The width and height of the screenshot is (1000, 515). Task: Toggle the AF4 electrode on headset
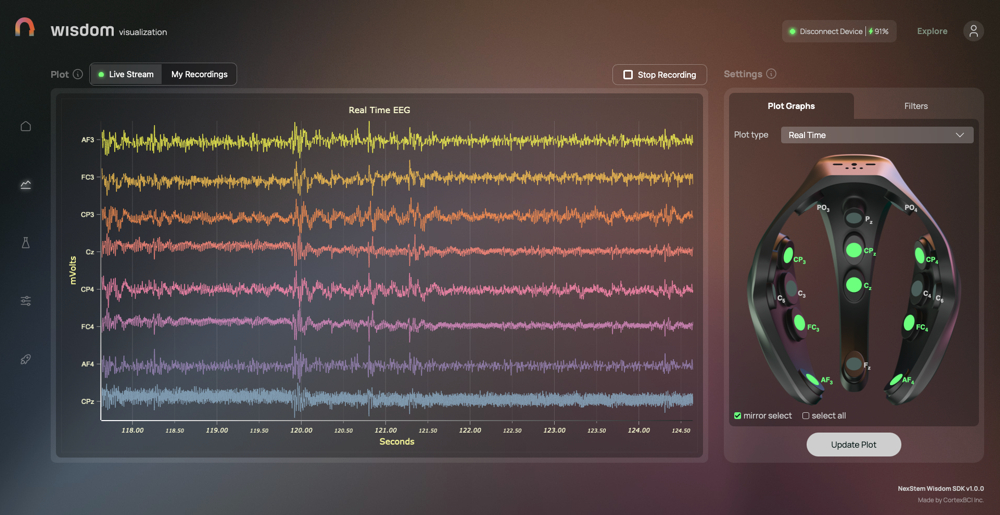(x=895, y=381)
